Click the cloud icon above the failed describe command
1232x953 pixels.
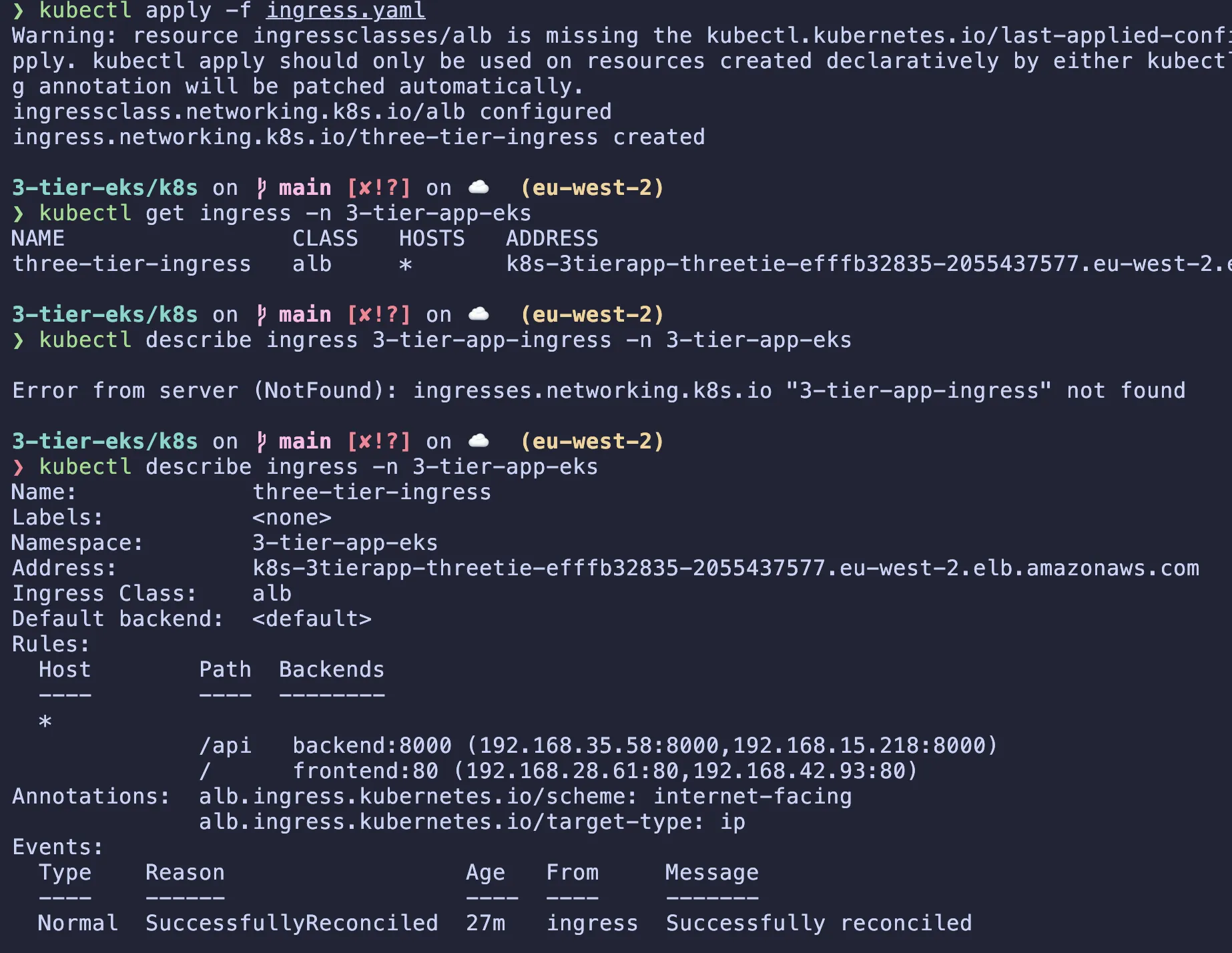tap(479, 314)
